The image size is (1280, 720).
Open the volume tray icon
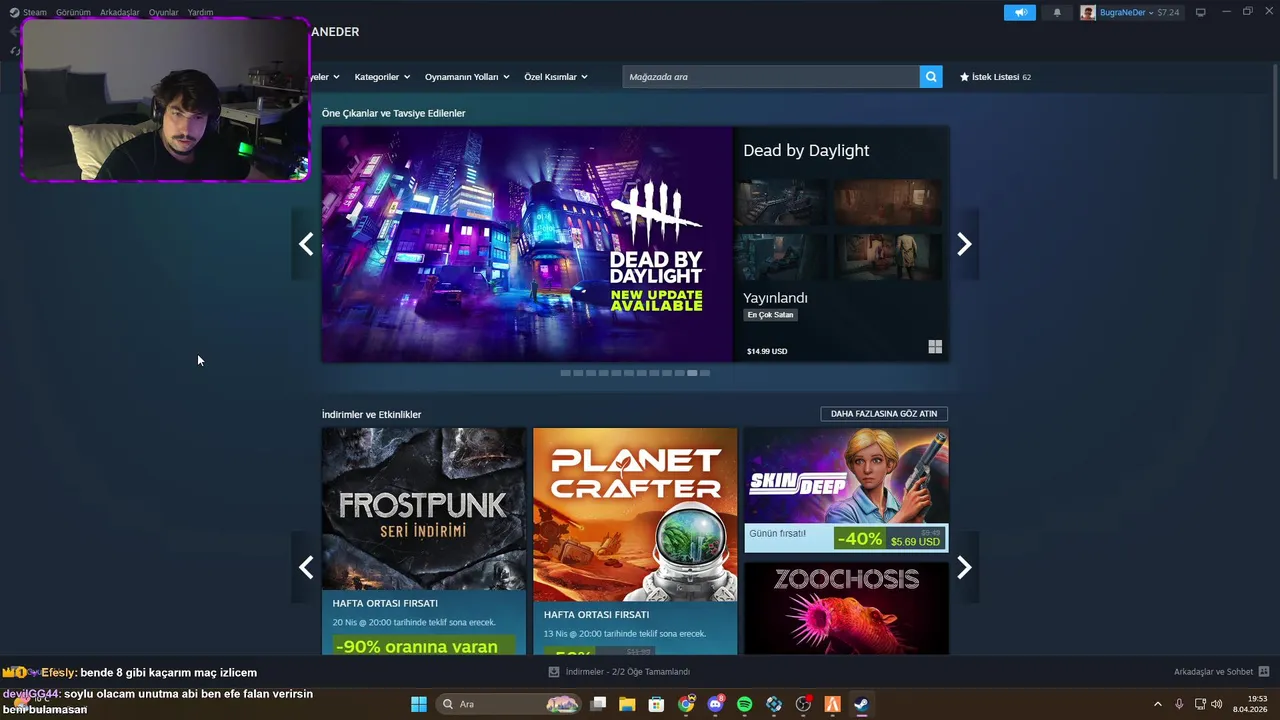[x=1217, y=704]
